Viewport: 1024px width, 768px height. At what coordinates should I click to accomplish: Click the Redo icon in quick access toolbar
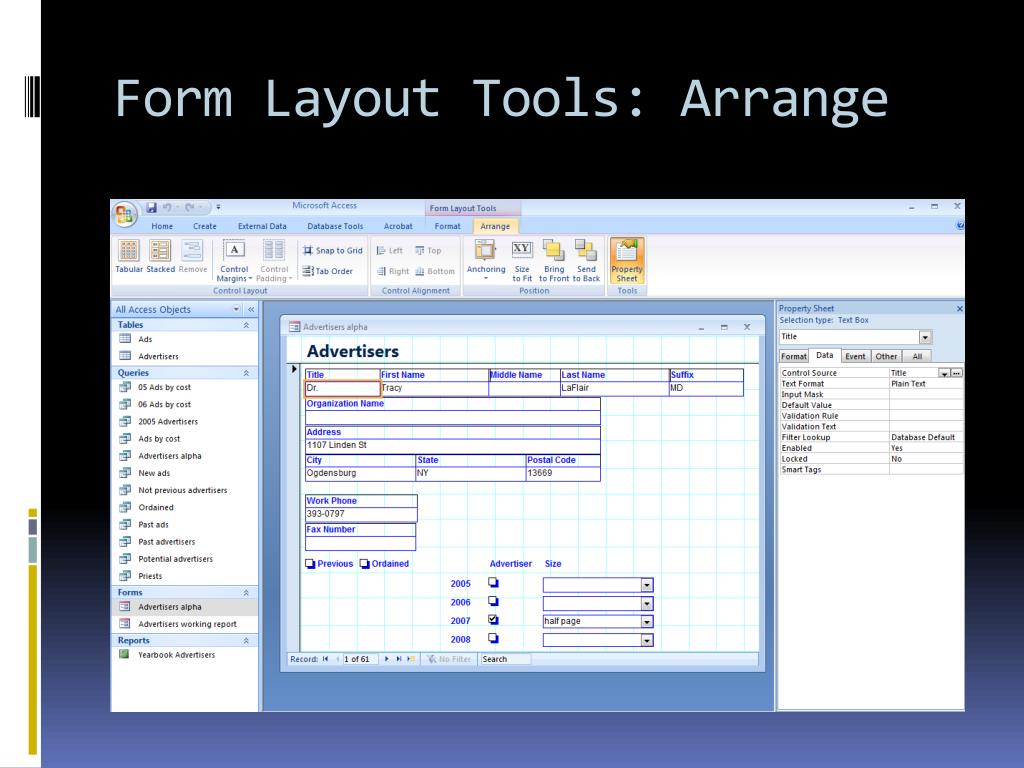coord(190,208)
